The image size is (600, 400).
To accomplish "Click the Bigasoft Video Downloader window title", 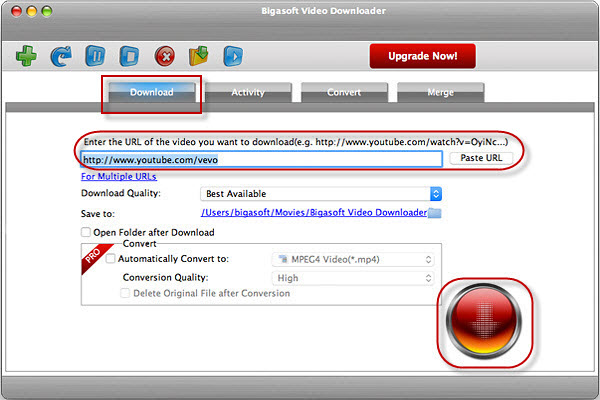I will point(323,11).
